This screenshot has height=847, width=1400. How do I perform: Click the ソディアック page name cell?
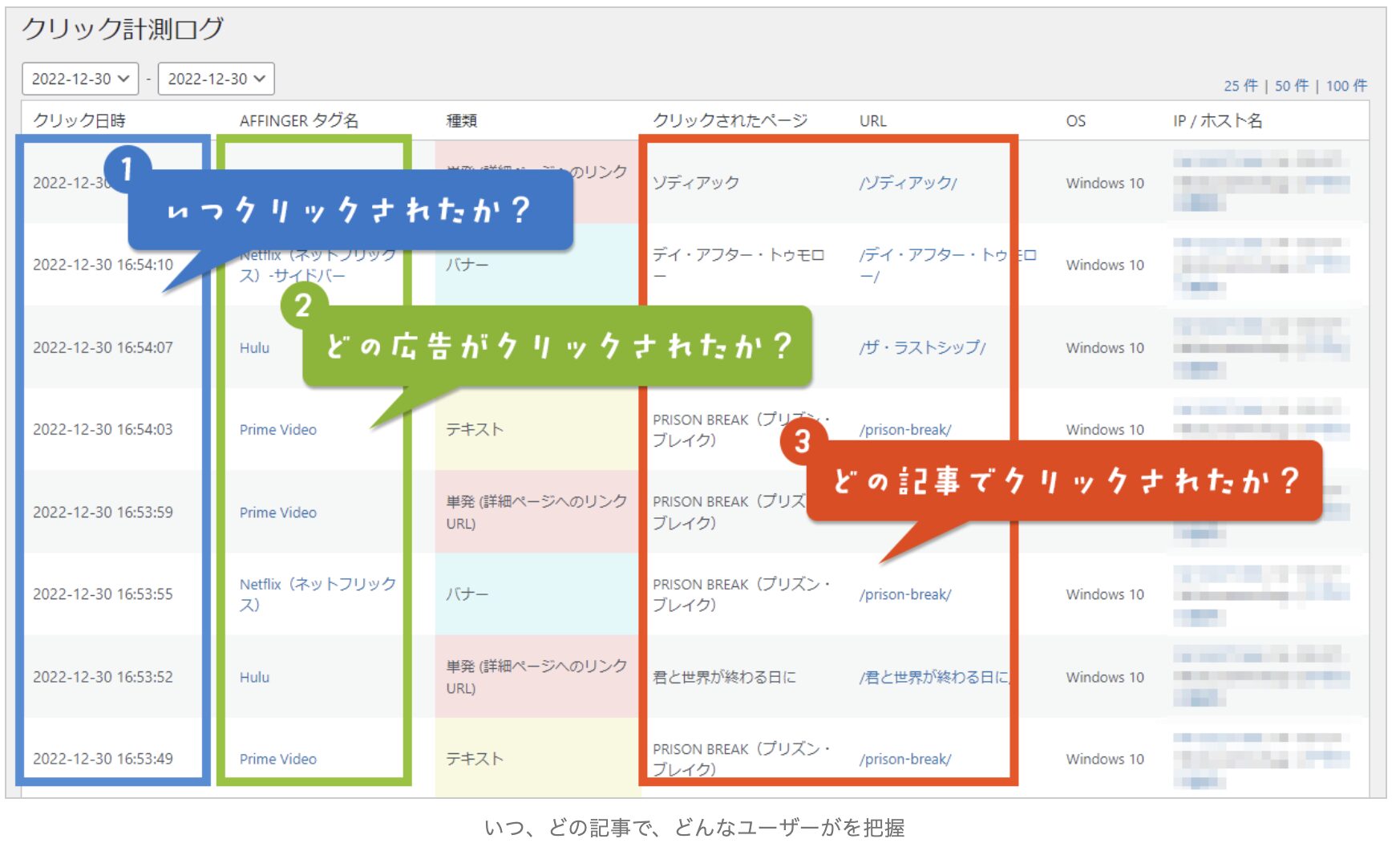pyautogui.click(x=696, y=183)
